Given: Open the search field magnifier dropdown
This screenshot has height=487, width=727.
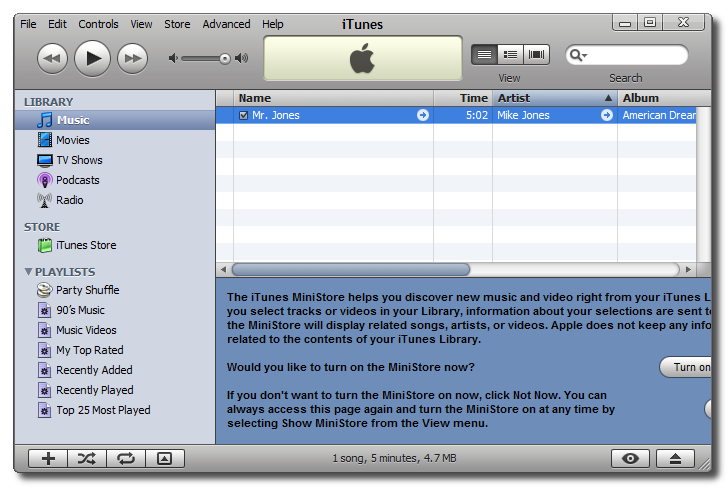Looking at the screenshot, I should click(x=578, y=55).
